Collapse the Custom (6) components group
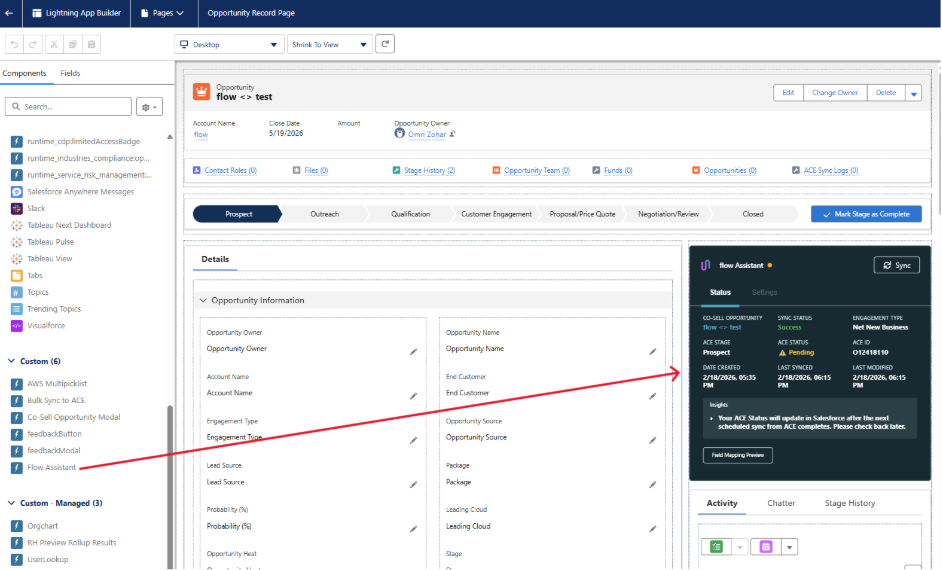 12,361
